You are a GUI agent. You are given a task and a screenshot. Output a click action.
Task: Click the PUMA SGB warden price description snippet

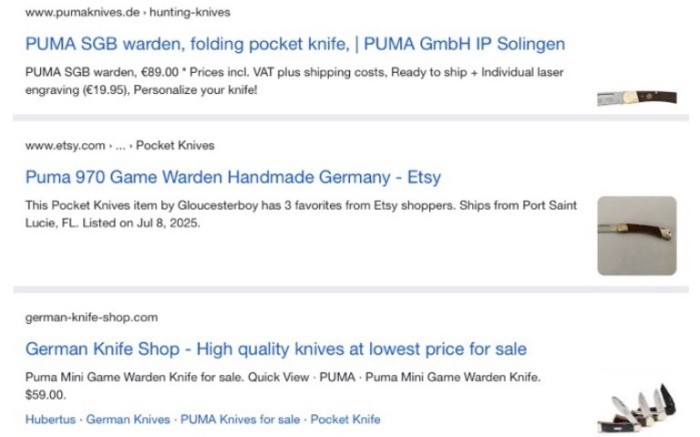[294, 81]
